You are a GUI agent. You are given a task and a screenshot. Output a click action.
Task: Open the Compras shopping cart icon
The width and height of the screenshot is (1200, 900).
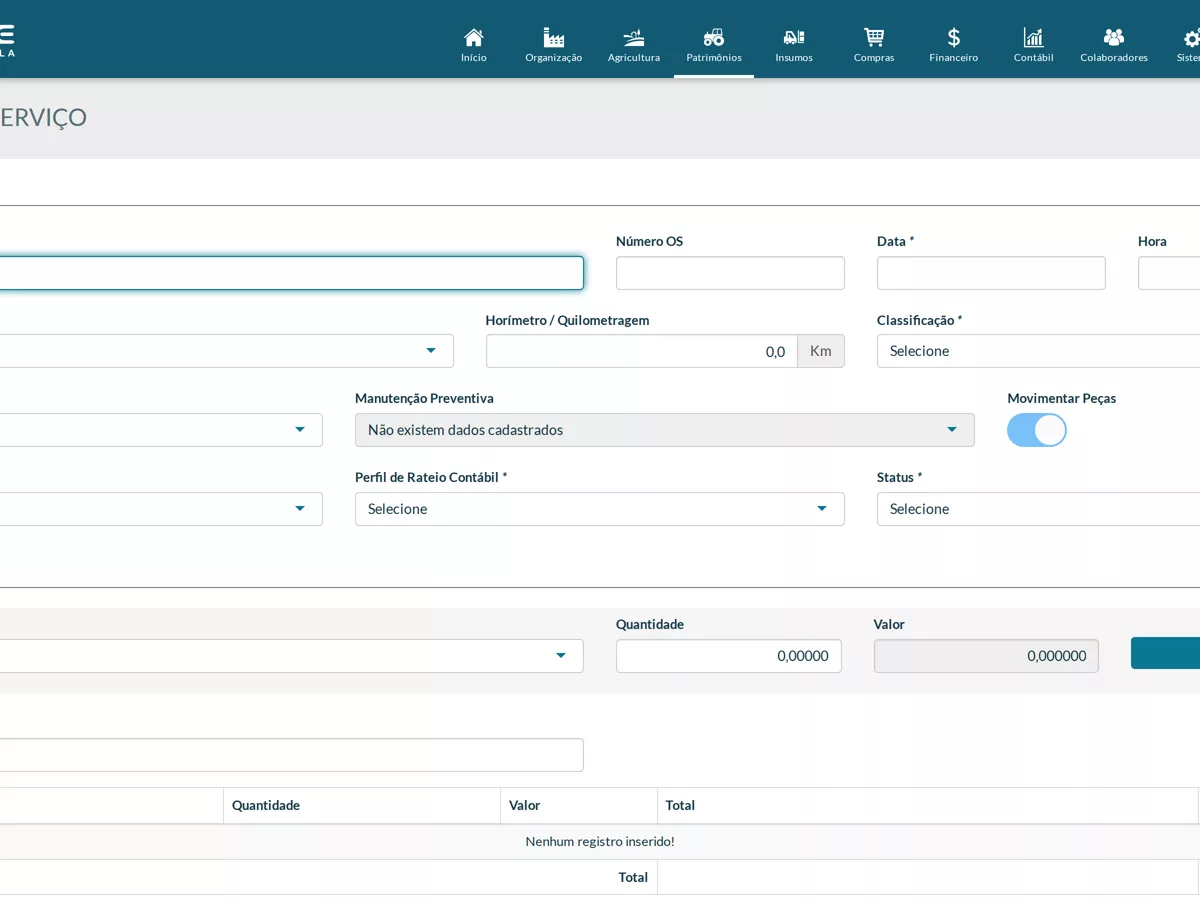point(874,38)
